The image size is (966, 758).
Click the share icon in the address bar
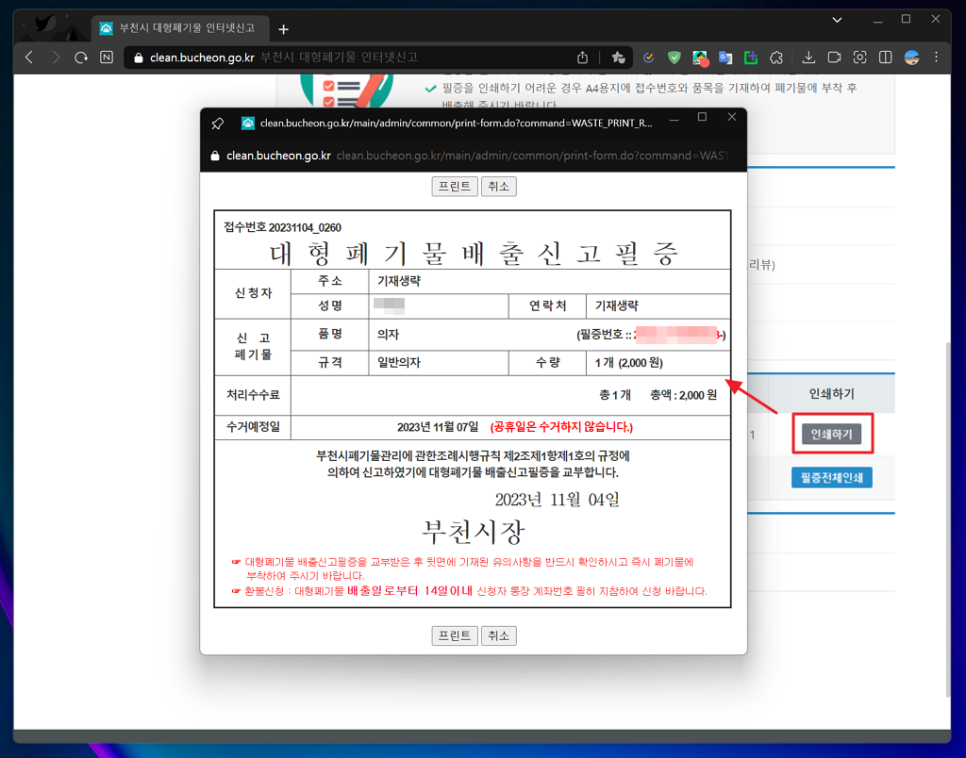pyautogui.click(x=582, y=57)
